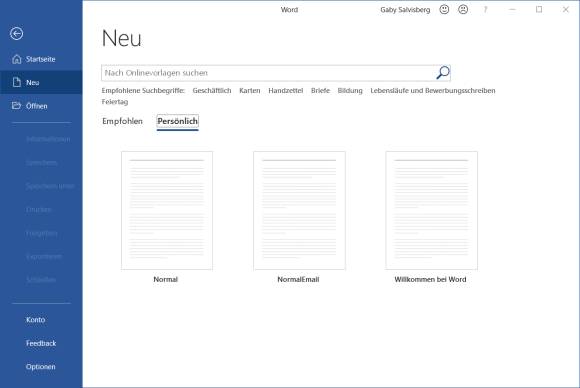The height and width of the screenshot is (388, 580).
Task: Send a frown via sad face icon
Action: [463, 10]
